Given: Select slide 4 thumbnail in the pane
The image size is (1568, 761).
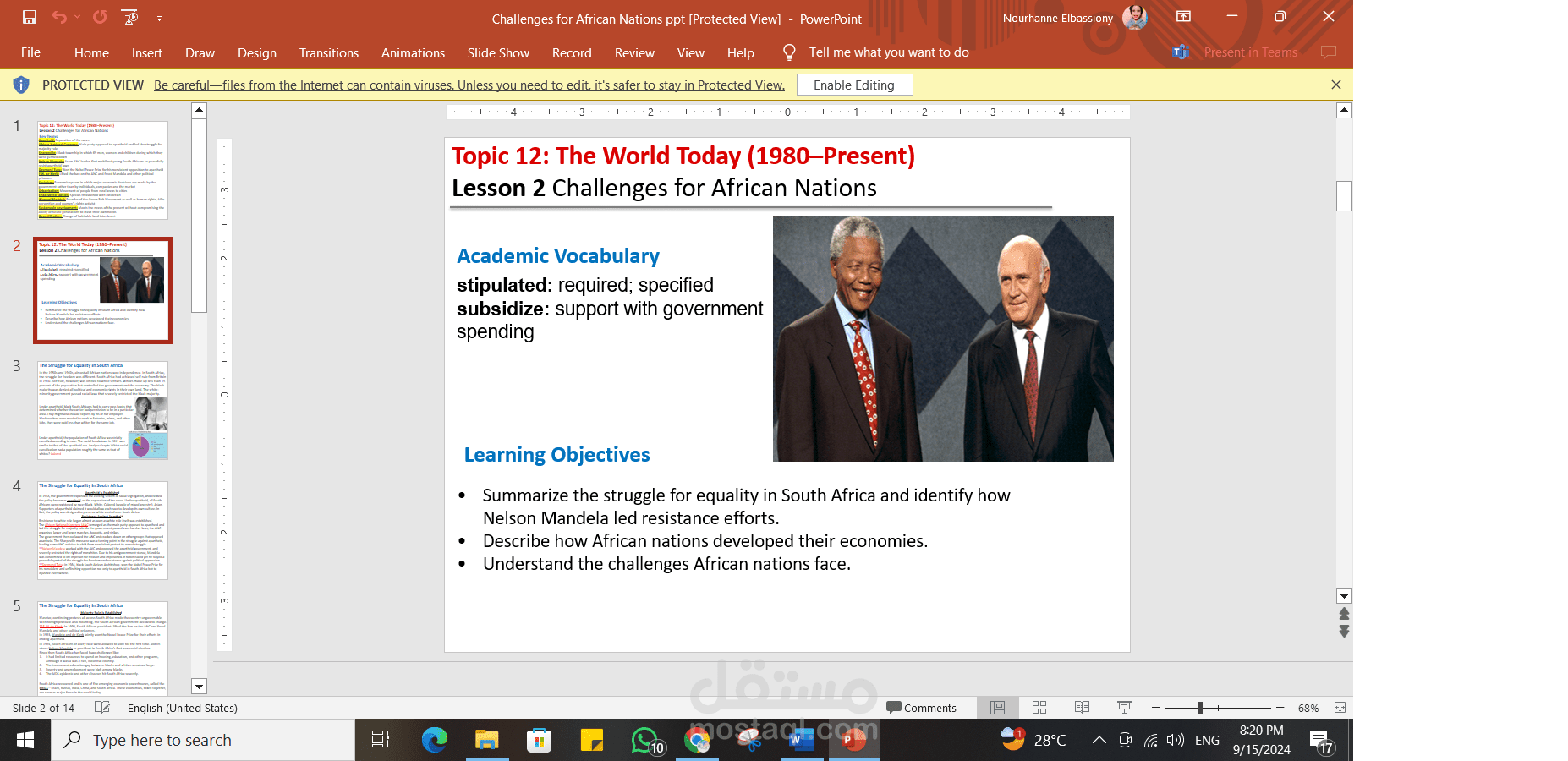Looking at the screenshot, I should [103, 530].
